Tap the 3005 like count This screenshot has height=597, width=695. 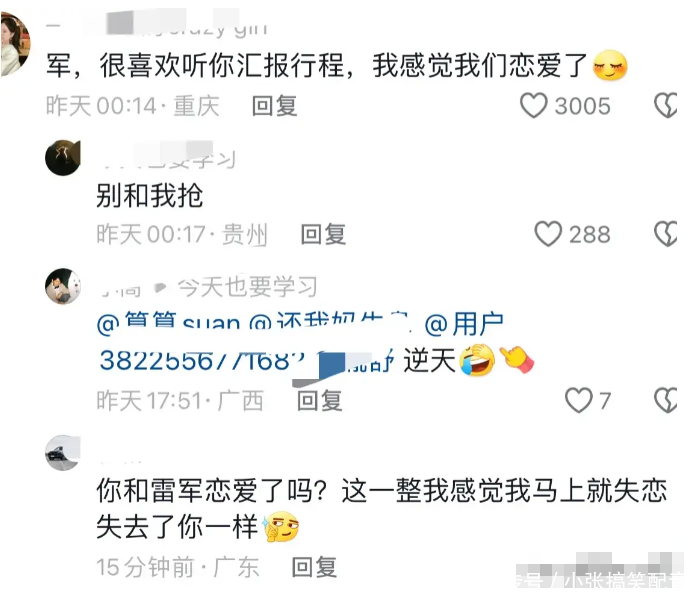582,106
